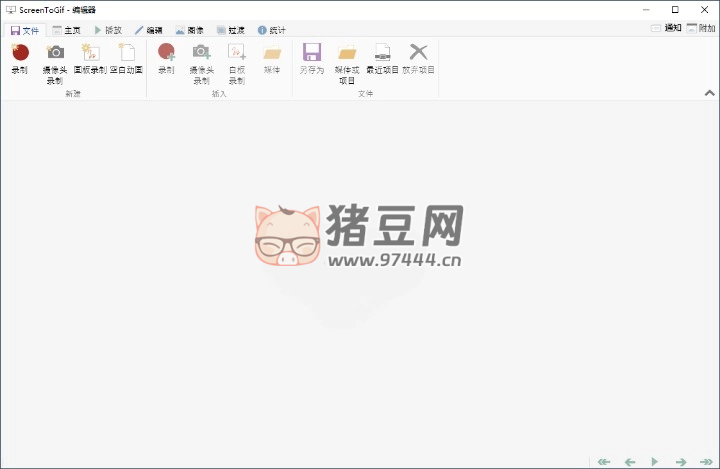Switch to the 编辑 ribbon tab
Screen dimensions: 720x469
coord(148,30)
